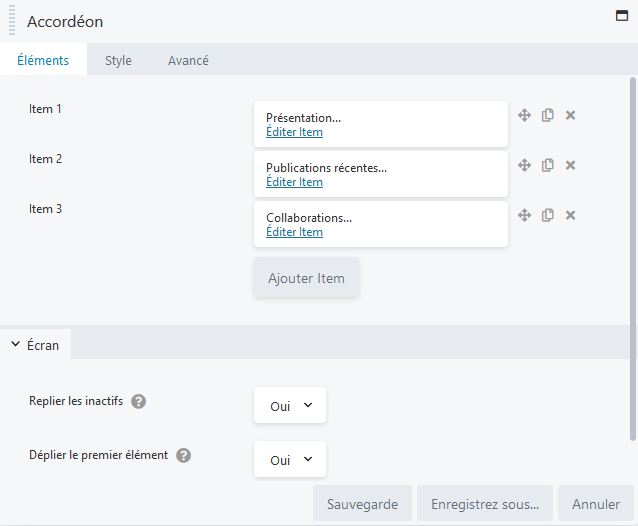Move Item 1 using the drag icon
The image size is (638, 526).
524,116
